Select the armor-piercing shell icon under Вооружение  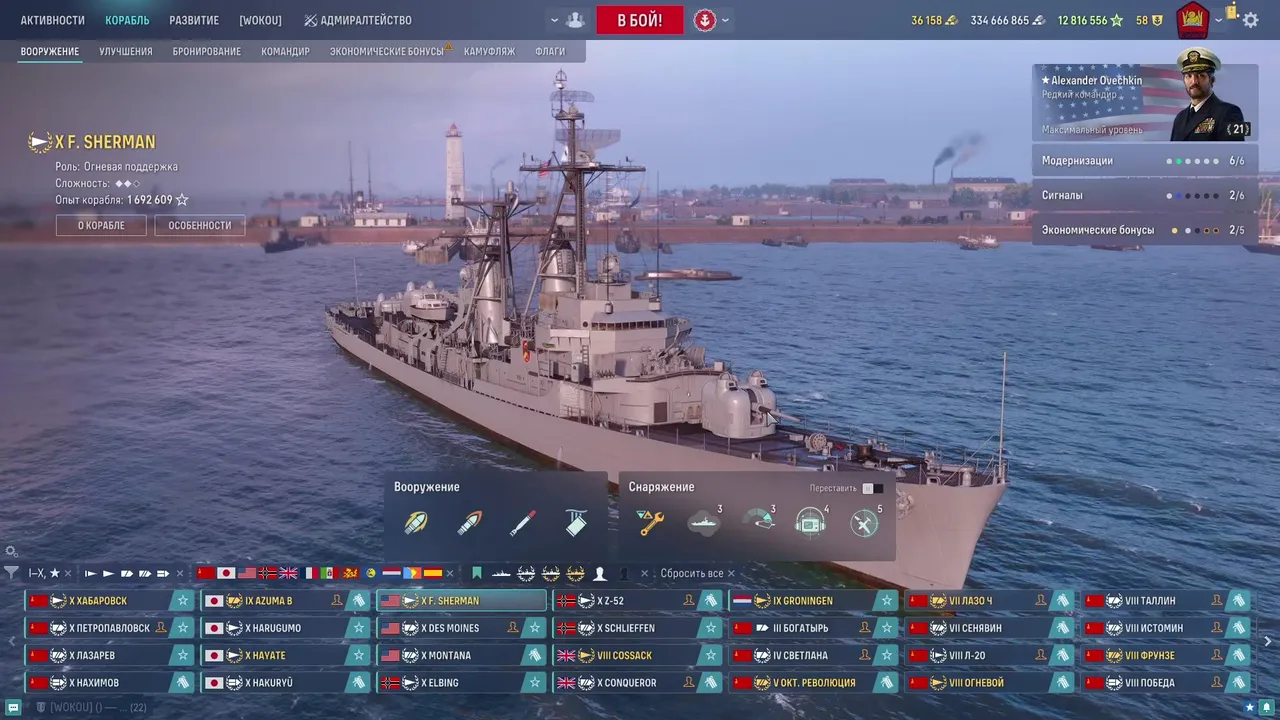point(469,522)
